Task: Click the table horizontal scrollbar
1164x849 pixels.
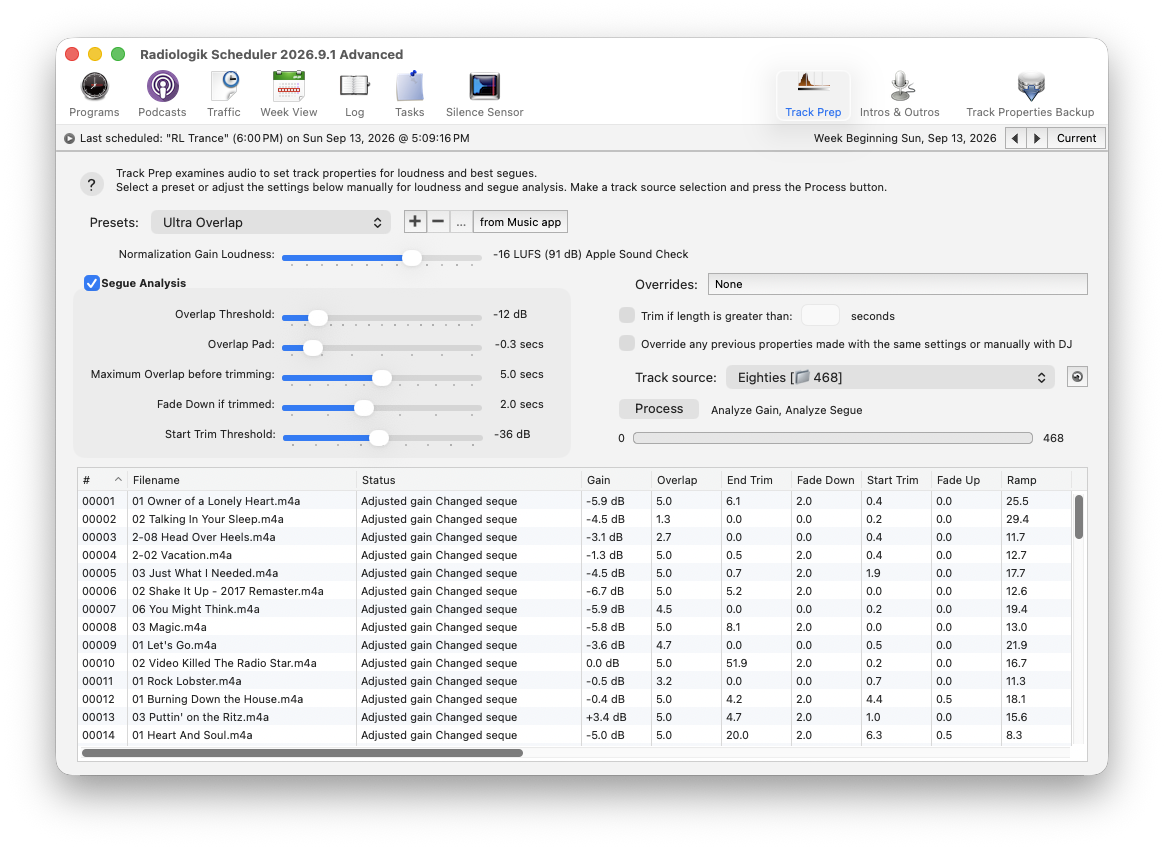Action: 302,753
